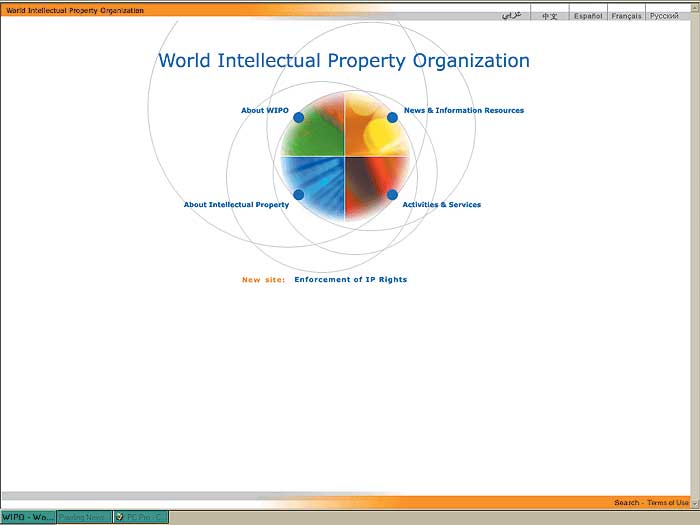The width and height of the screenshot is (700, 525).
Task: Click the globe icon on third taskbar button
Action: 119,517
